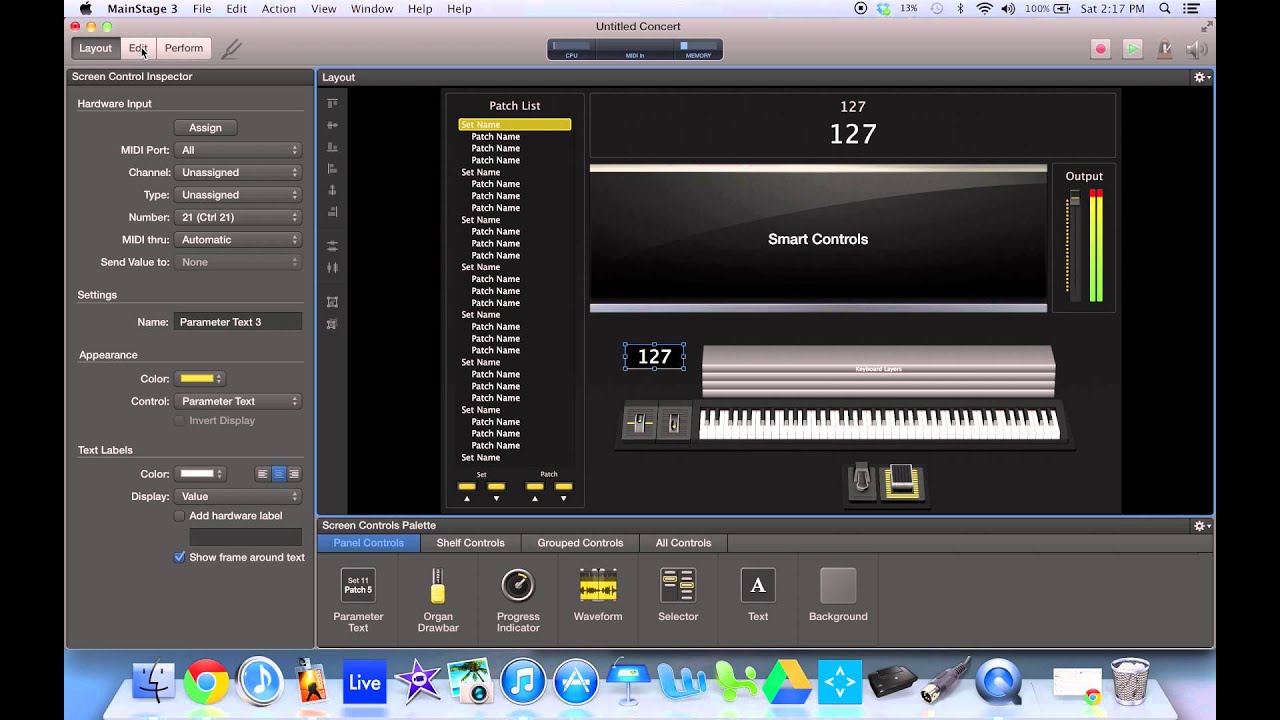Switch to the Panel Controls tab
This screenshot has height=720, width=1280.
tap(368, 543)
